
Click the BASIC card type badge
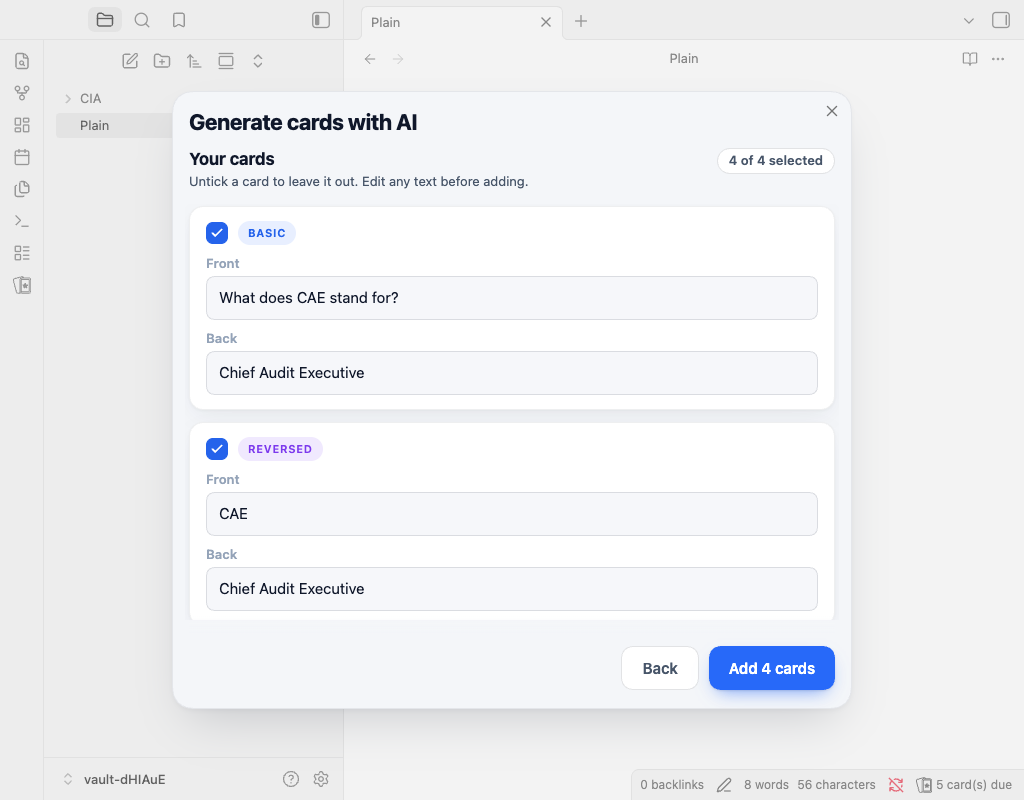point(266,233)
